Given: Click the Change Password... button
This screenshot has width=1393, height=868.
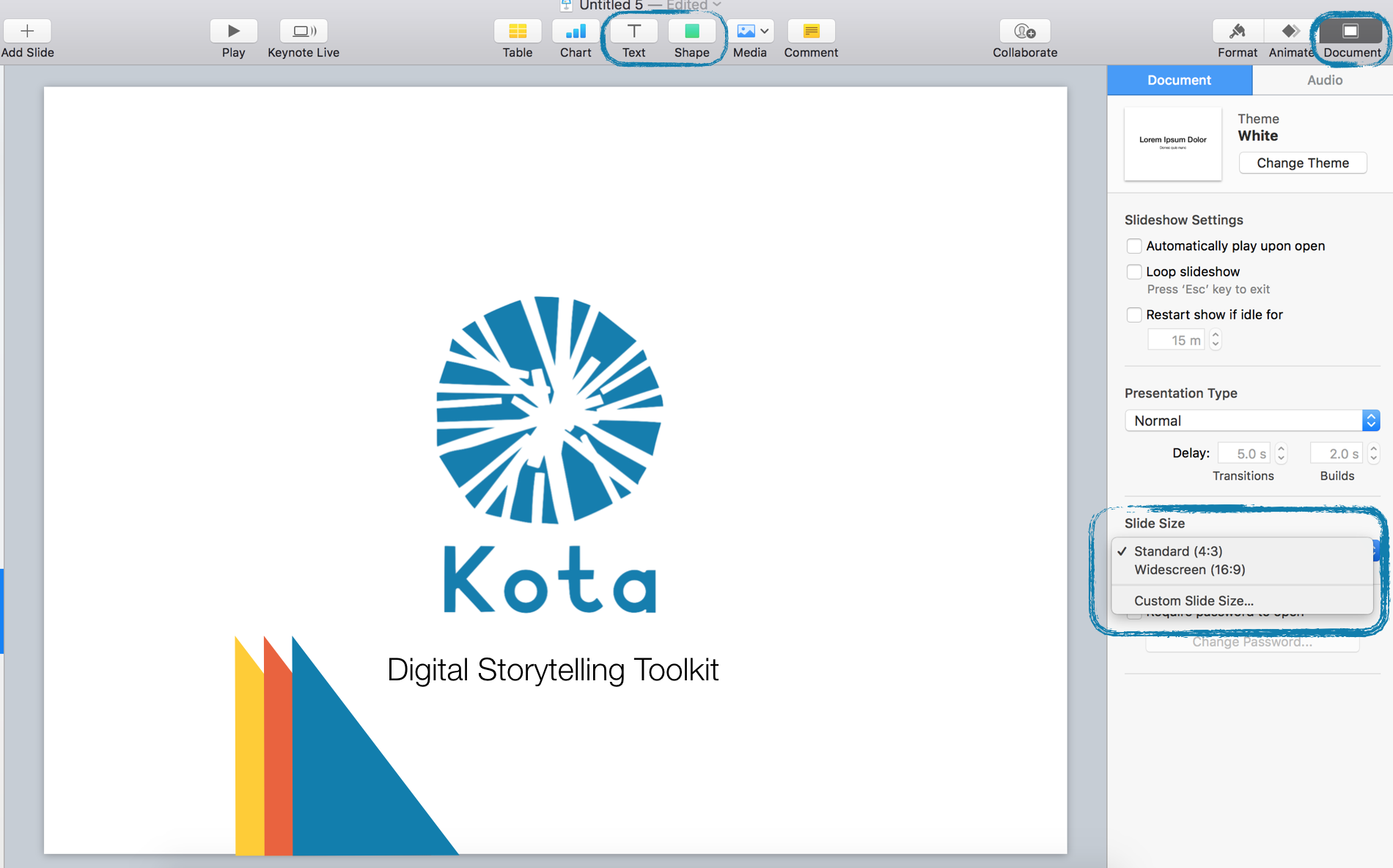Looking at the screenshot, I should point(1252,642).
